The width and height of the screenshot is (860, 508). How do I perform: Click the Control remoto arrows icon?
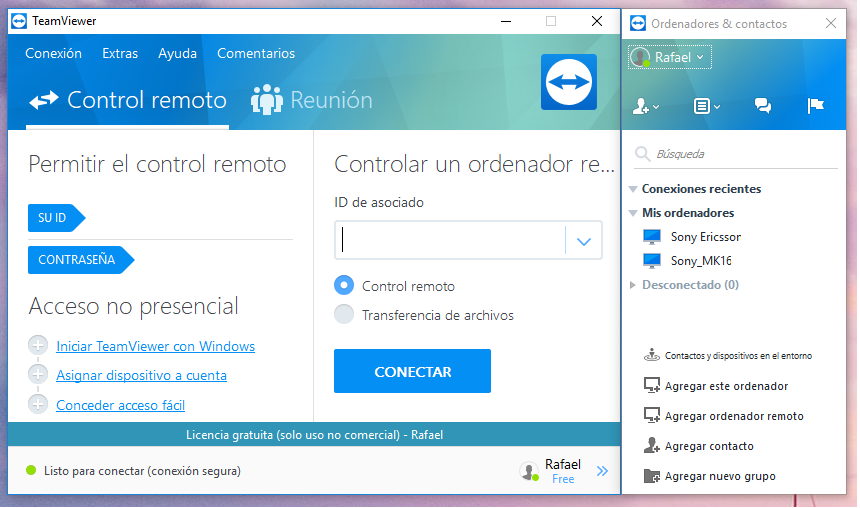[x=44, y=100]
